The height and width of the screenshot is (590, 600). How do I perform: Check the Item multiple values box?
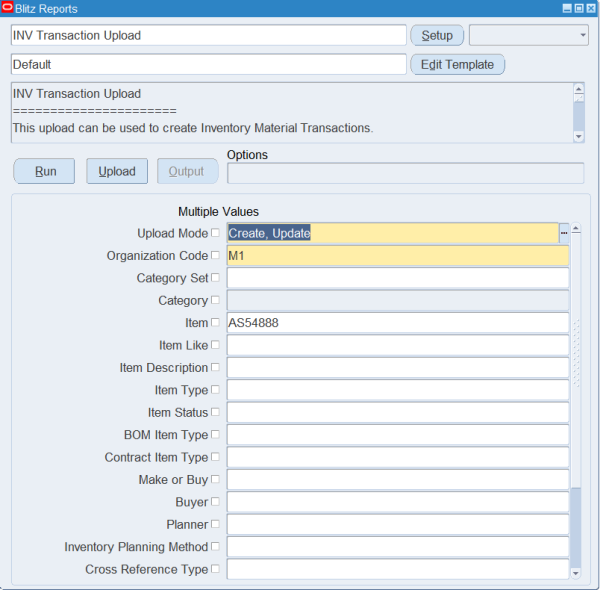[x=215, y=322]
